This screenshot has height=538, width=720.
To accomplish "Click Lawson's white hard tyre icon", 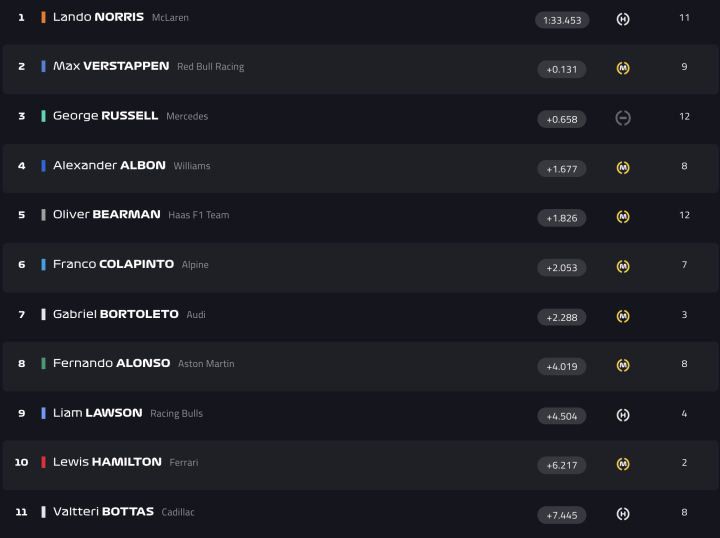I will 623,415.
